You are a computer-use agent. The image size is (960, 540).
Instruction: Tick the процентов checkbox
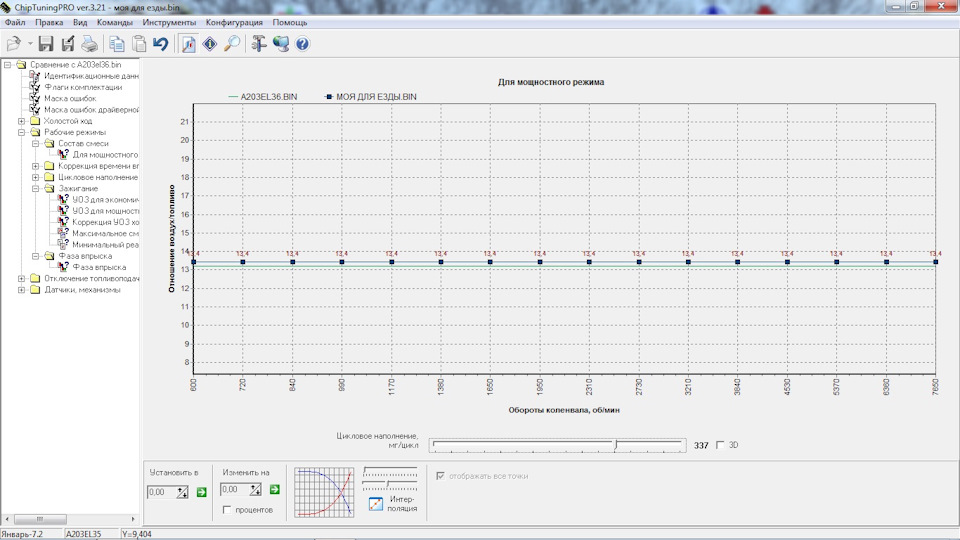click(226, 510)
